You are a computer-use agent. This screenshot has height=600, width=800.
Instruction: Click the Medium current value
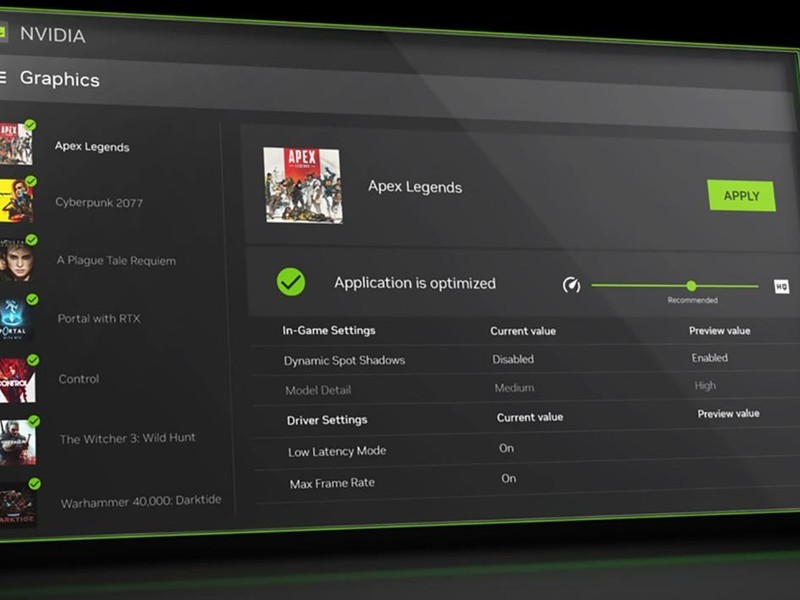[514, 388]
